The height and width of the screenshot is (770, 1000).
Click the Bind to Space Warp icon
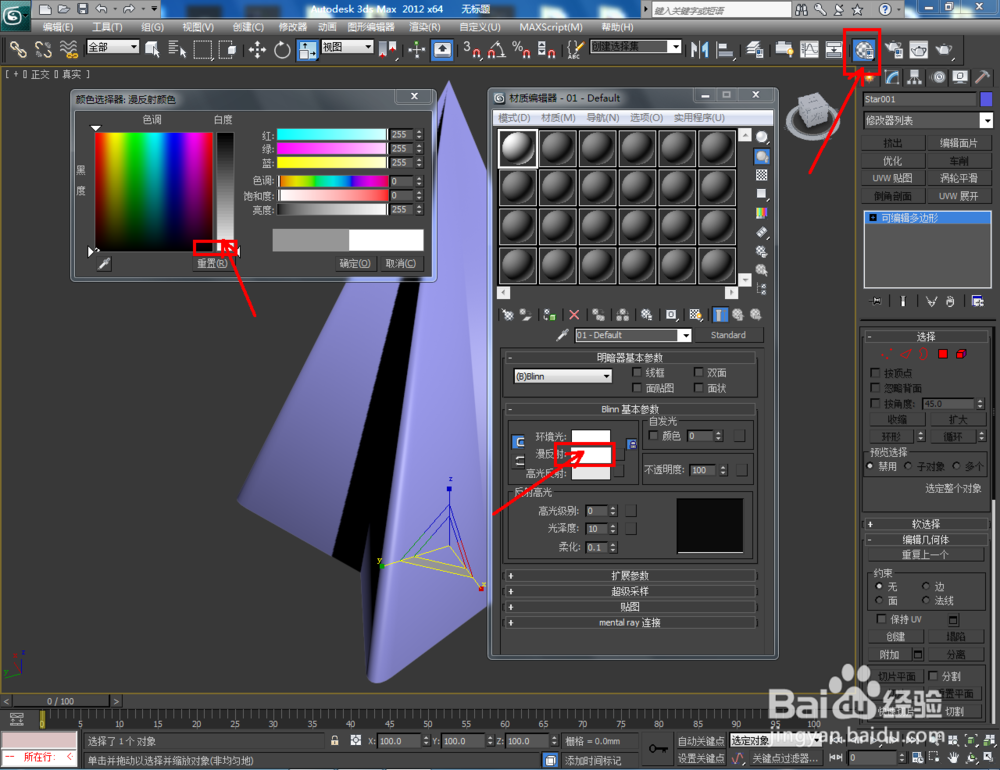[68, 50]
